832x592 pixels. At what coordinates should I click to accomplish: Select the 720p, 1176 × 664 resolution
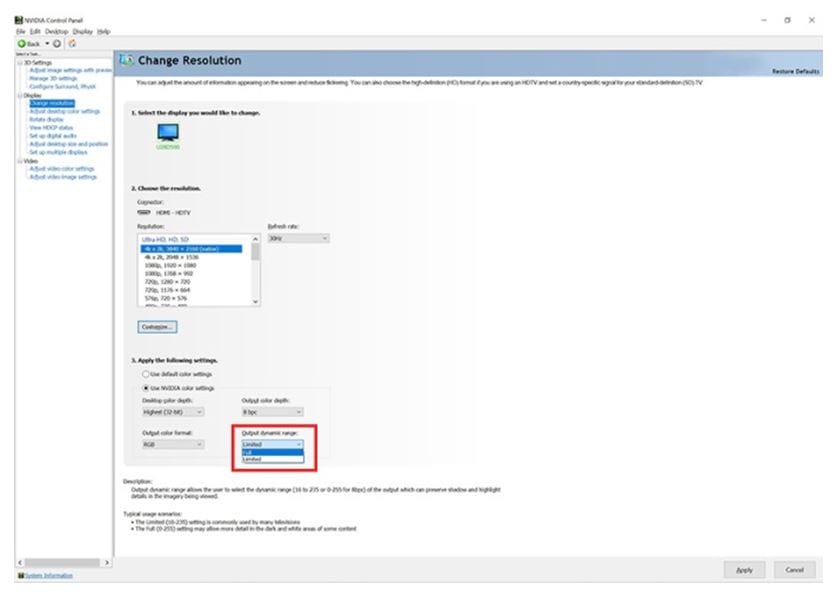[x=167, y=290]
